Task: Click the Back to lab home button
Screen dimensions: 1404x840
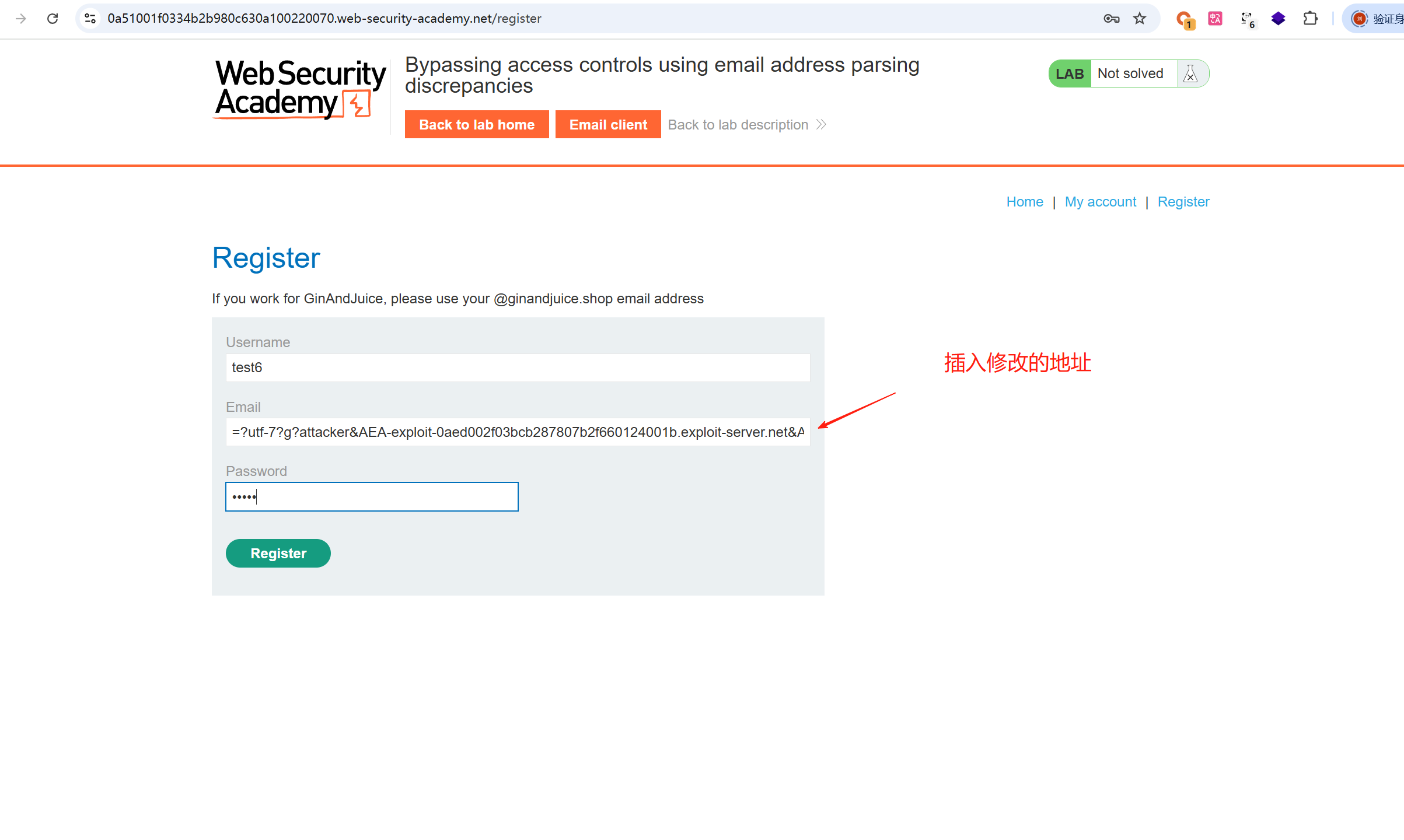Action: pyautogui.click(x=477, y=125)
